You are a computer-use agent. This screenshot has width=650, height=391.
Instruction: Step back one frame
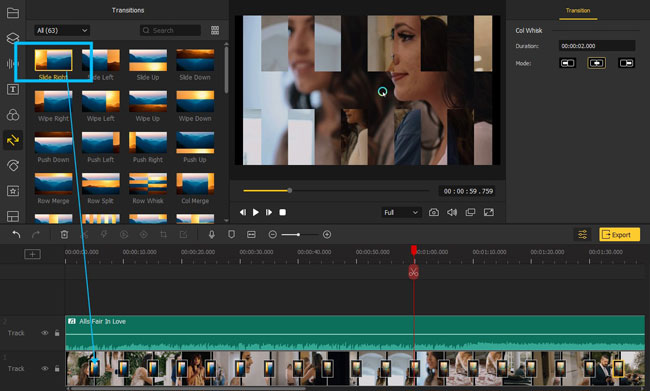click(243, 212)
